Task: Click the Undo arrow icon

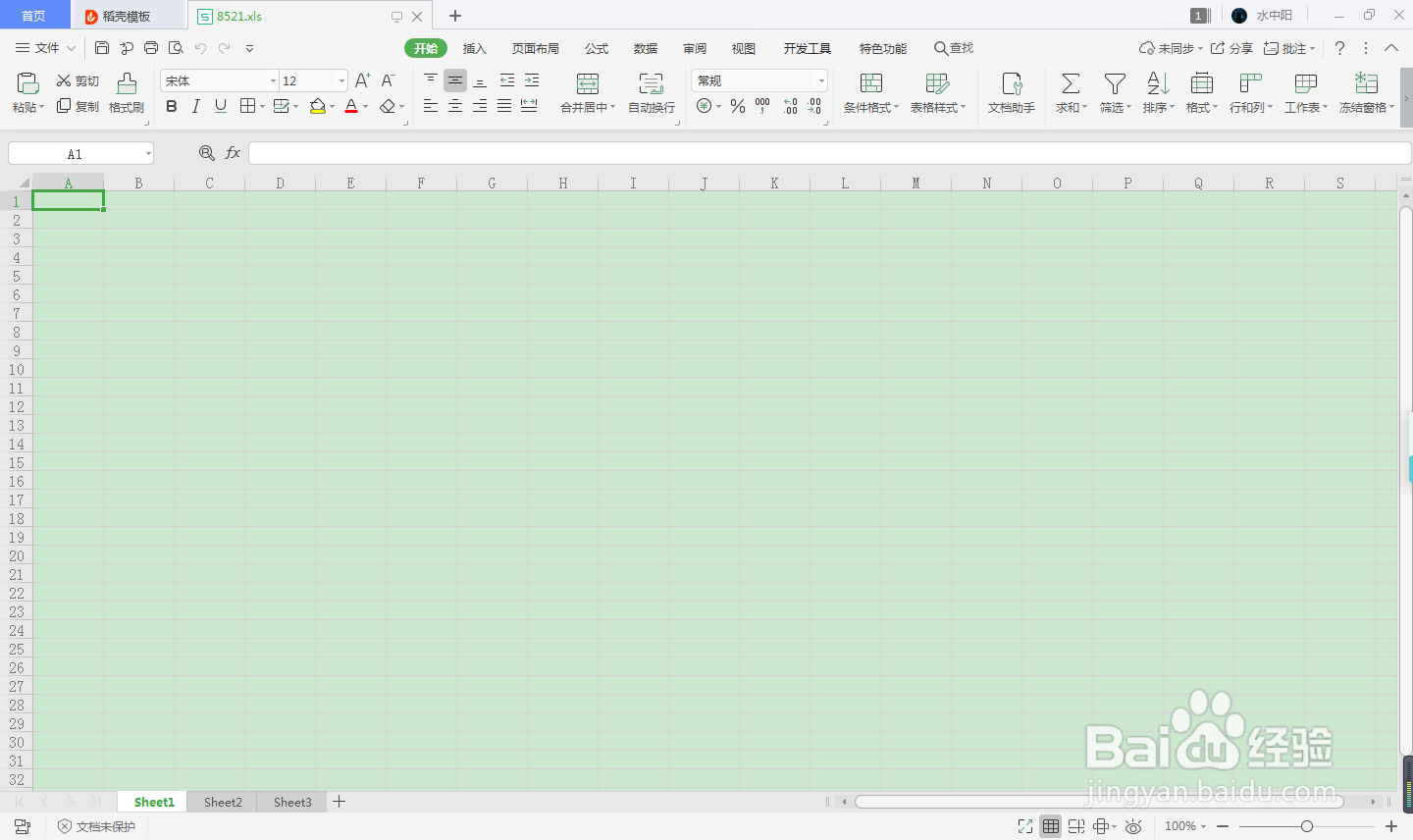Action: (x=200, y=48)
